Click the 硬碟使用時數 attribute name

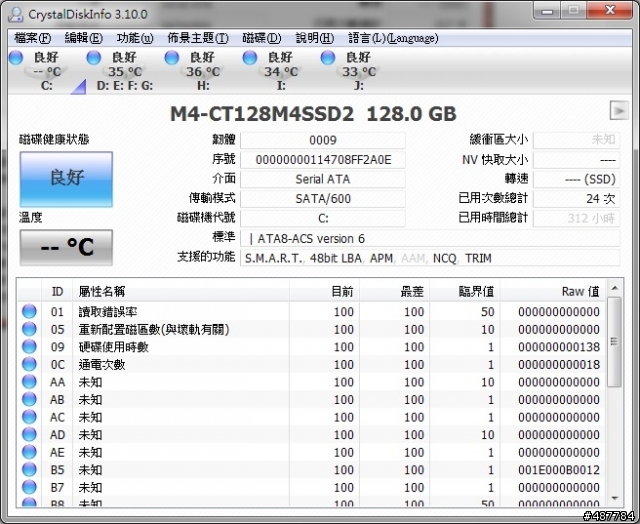(x=113, y=347)
